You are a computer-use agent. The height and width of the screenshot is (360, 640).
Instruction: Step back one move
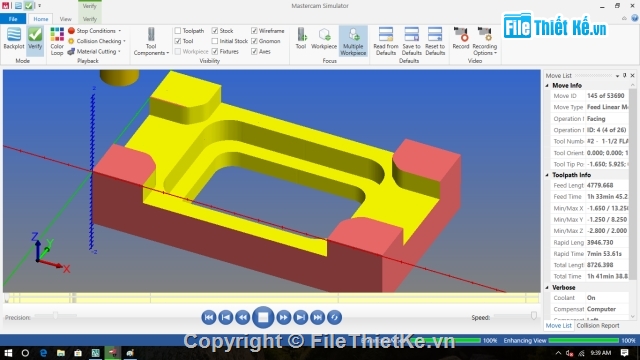point(243,317)
